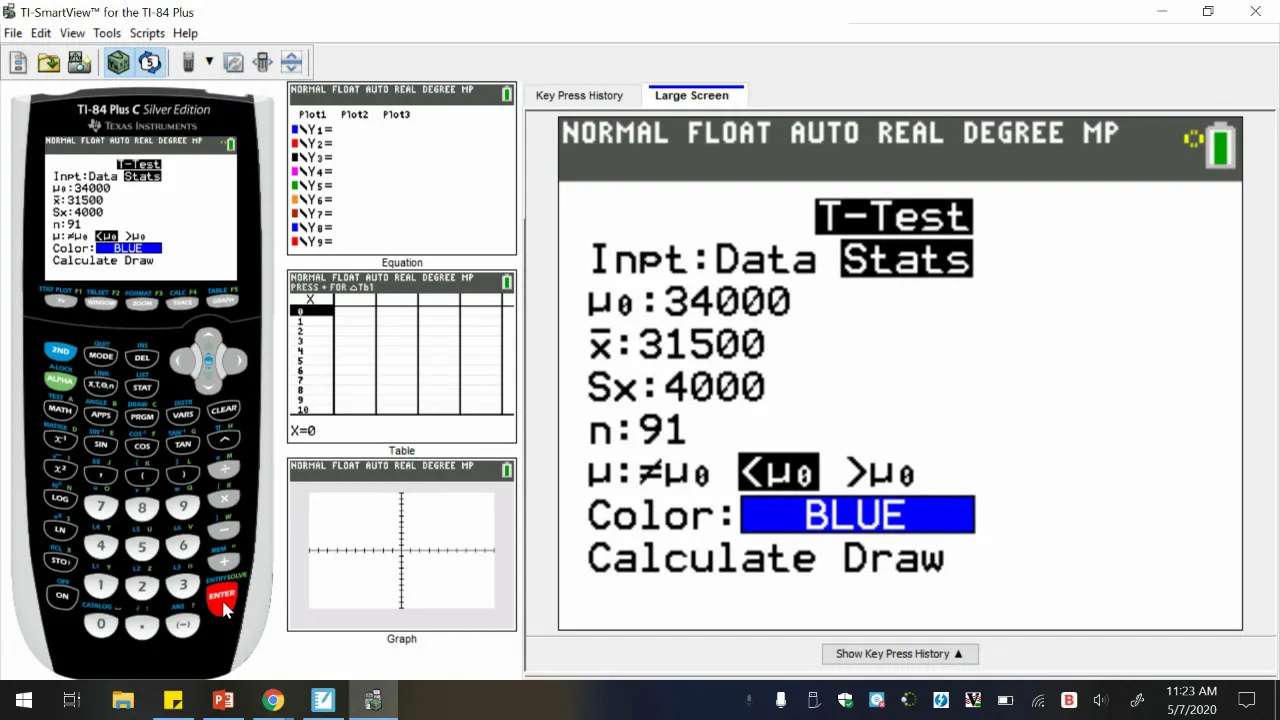Click the Table view thumbnail panel
Screen dimensions: 1280x720
402,356
